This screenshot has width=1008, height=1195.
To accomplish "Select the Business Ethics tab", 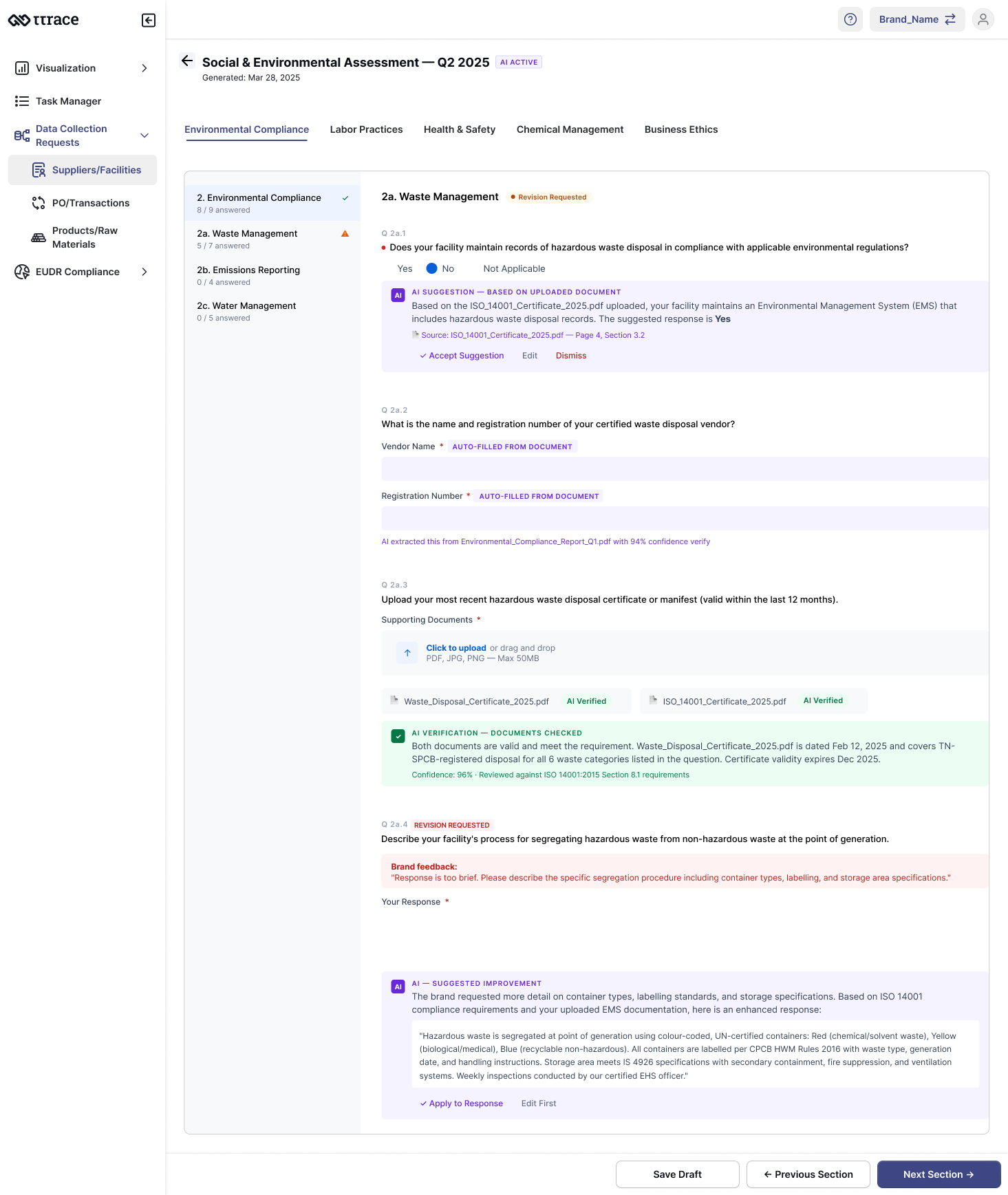I will pyautogui.click(x=681, y=129).
